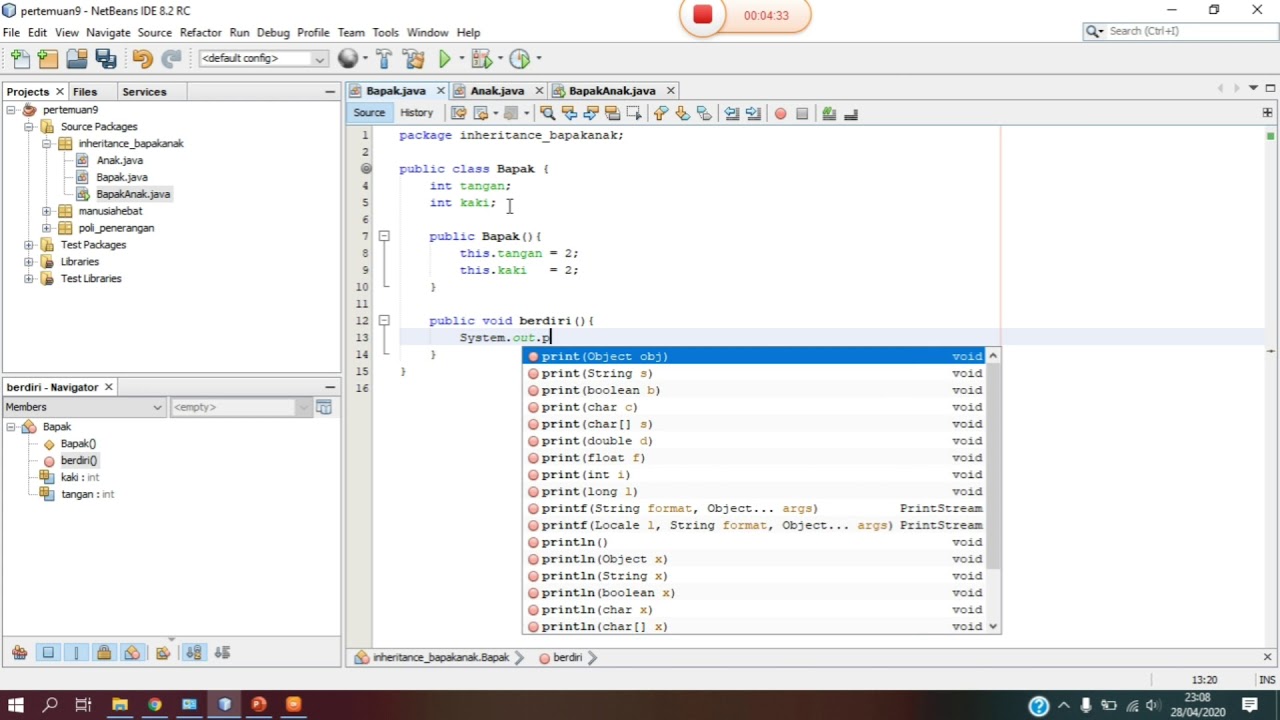Click the Windows Start button
The width and height of the screenshot is (1280, 720).
(x=16, y=705)
